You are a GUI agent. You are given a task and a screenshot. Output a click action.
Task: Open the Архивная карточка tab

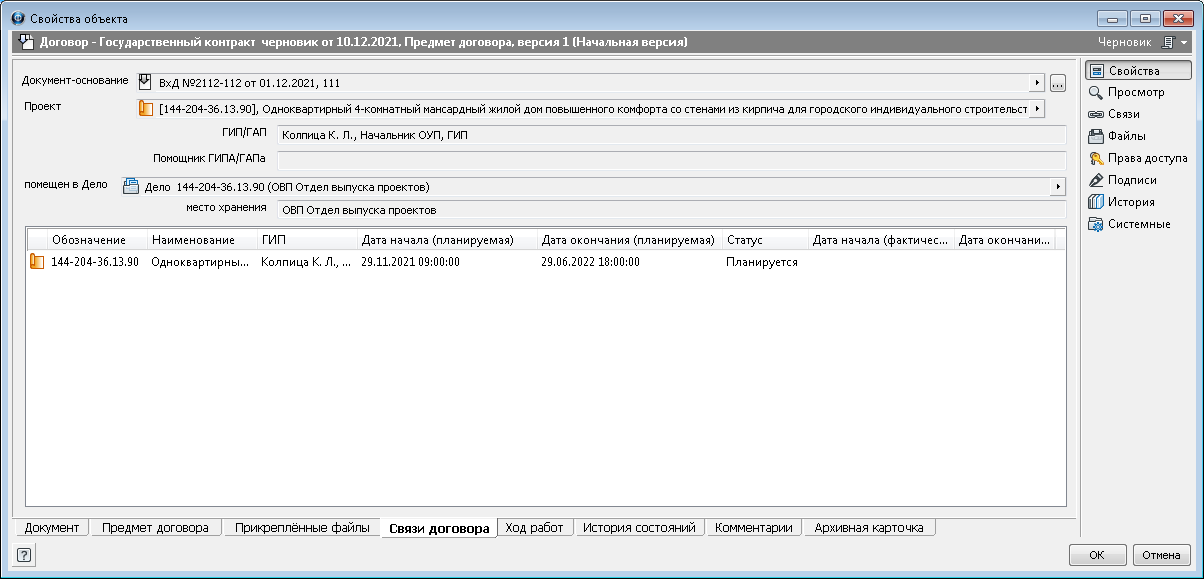(x=868, y=528)
